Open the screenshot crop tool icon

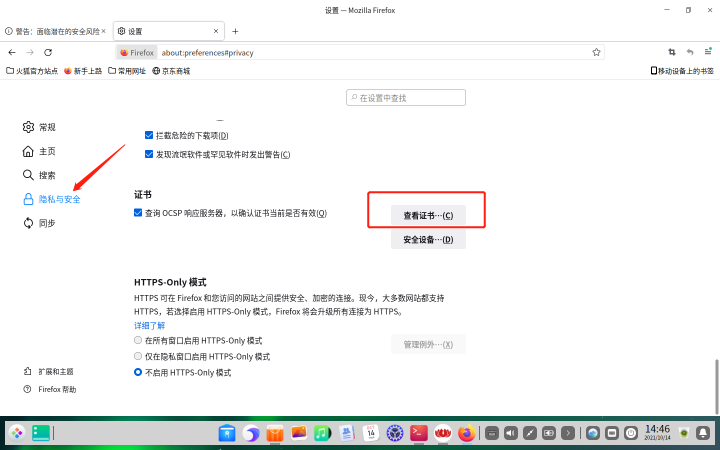tap(672, 52)
